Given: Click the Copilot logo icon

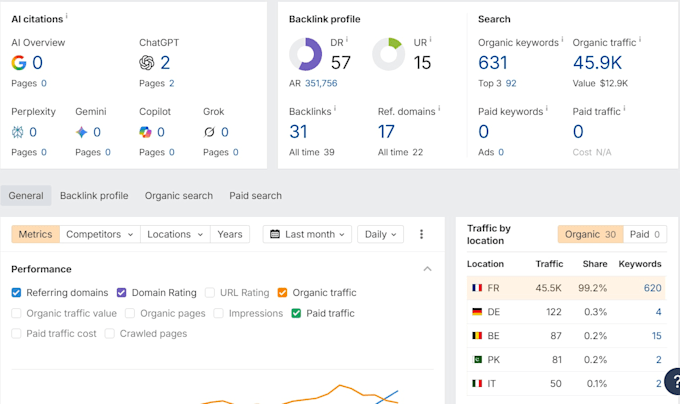Looking at the screenshot, I should [145, 132].
